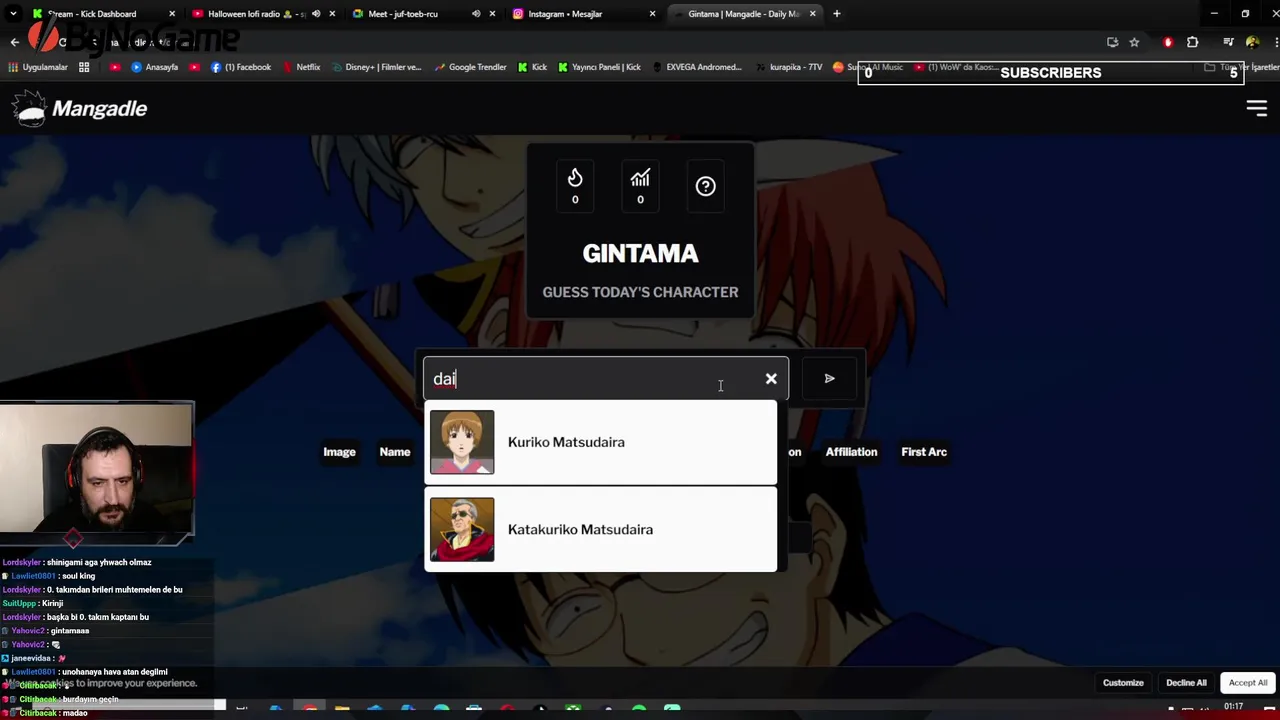Image resolution: width=1280 pixels, height=720 pixels.
Task: Close the Meet tab
Action: [x=492, y=14]
